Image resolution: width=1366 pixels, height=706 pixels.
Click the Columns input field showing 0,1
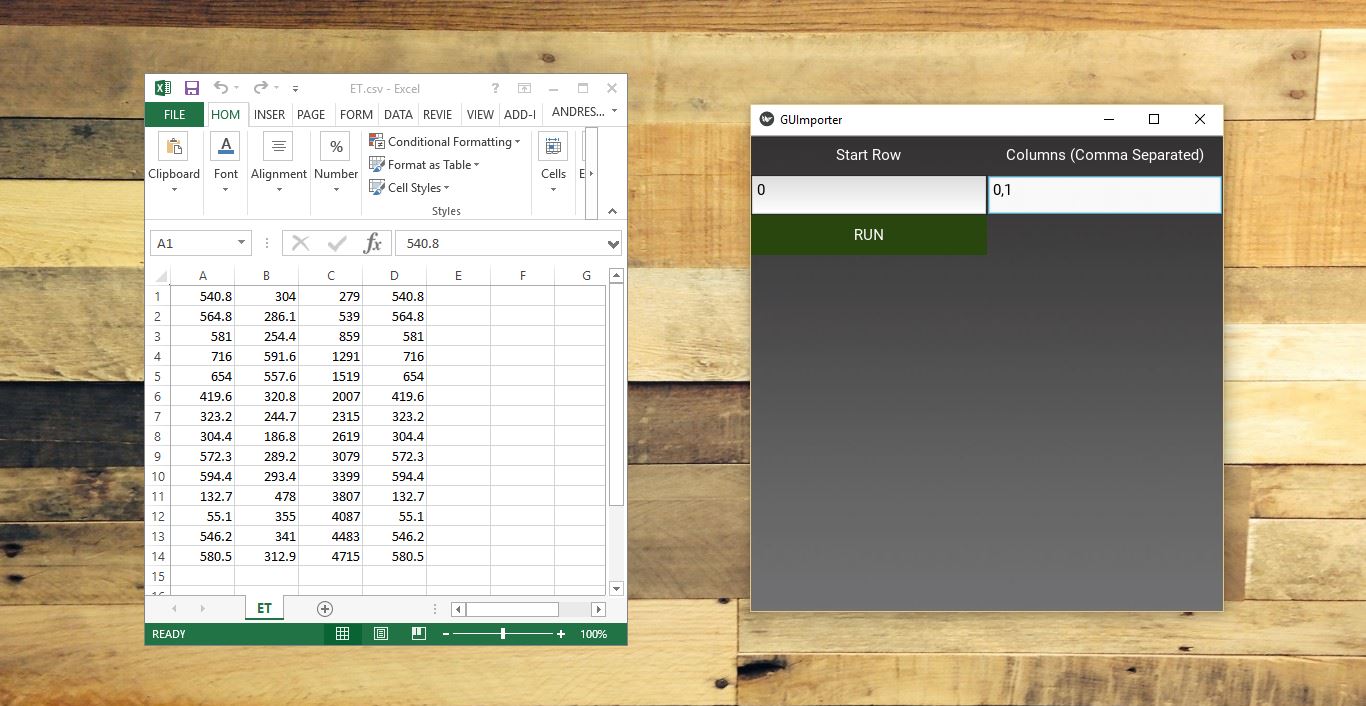click(1105, 194)
